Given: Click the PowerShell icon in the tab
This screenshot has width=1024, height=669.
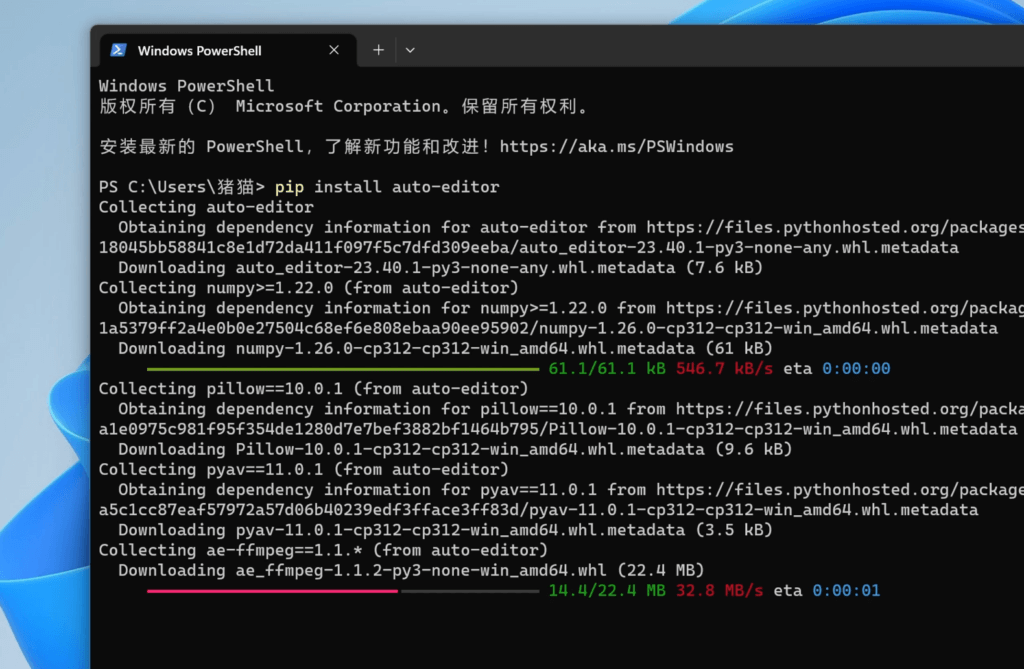Looking at the screenshot, I should (x=118, y=50).
